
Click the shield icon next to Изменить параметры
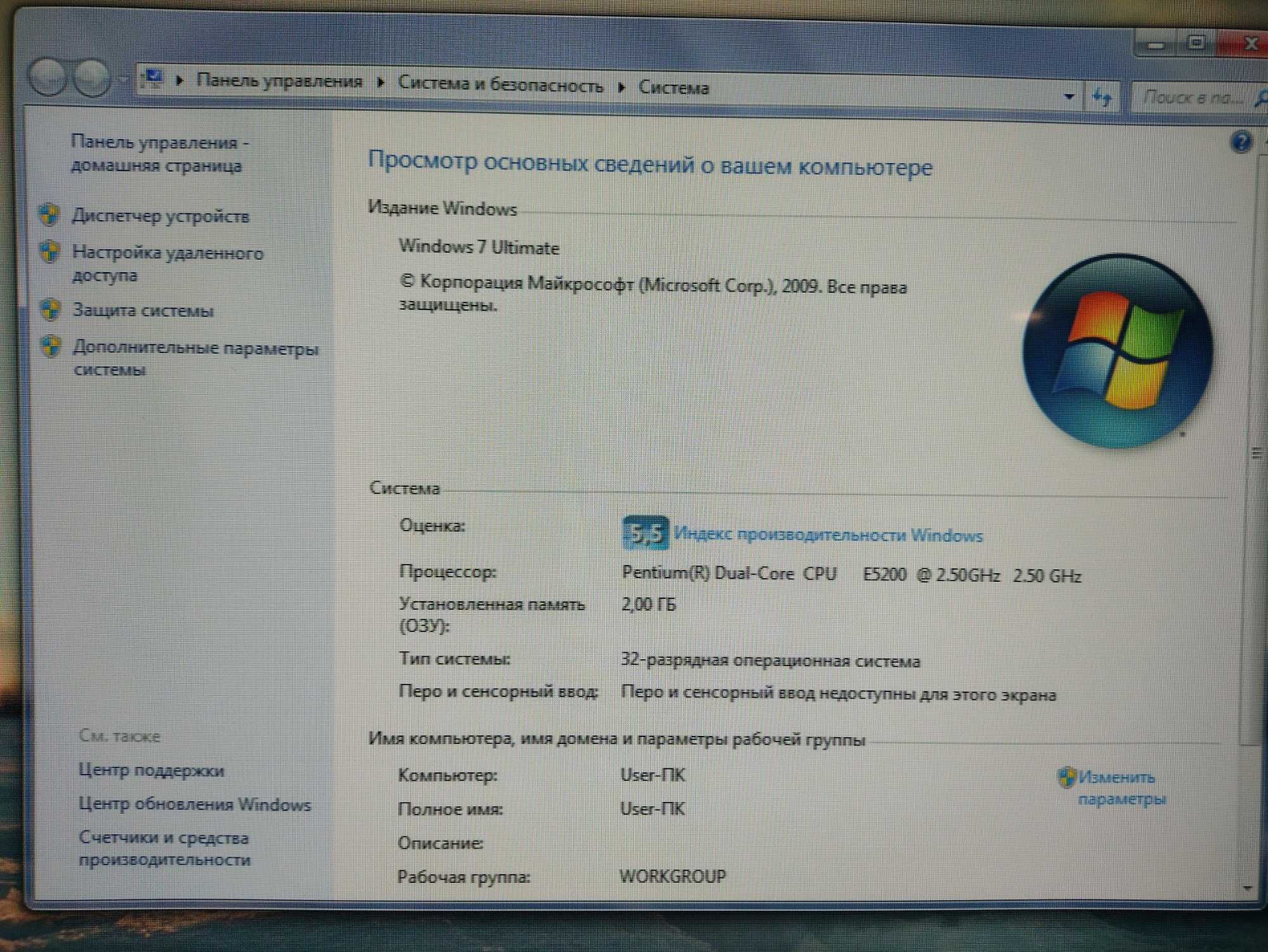[1066, 777]
